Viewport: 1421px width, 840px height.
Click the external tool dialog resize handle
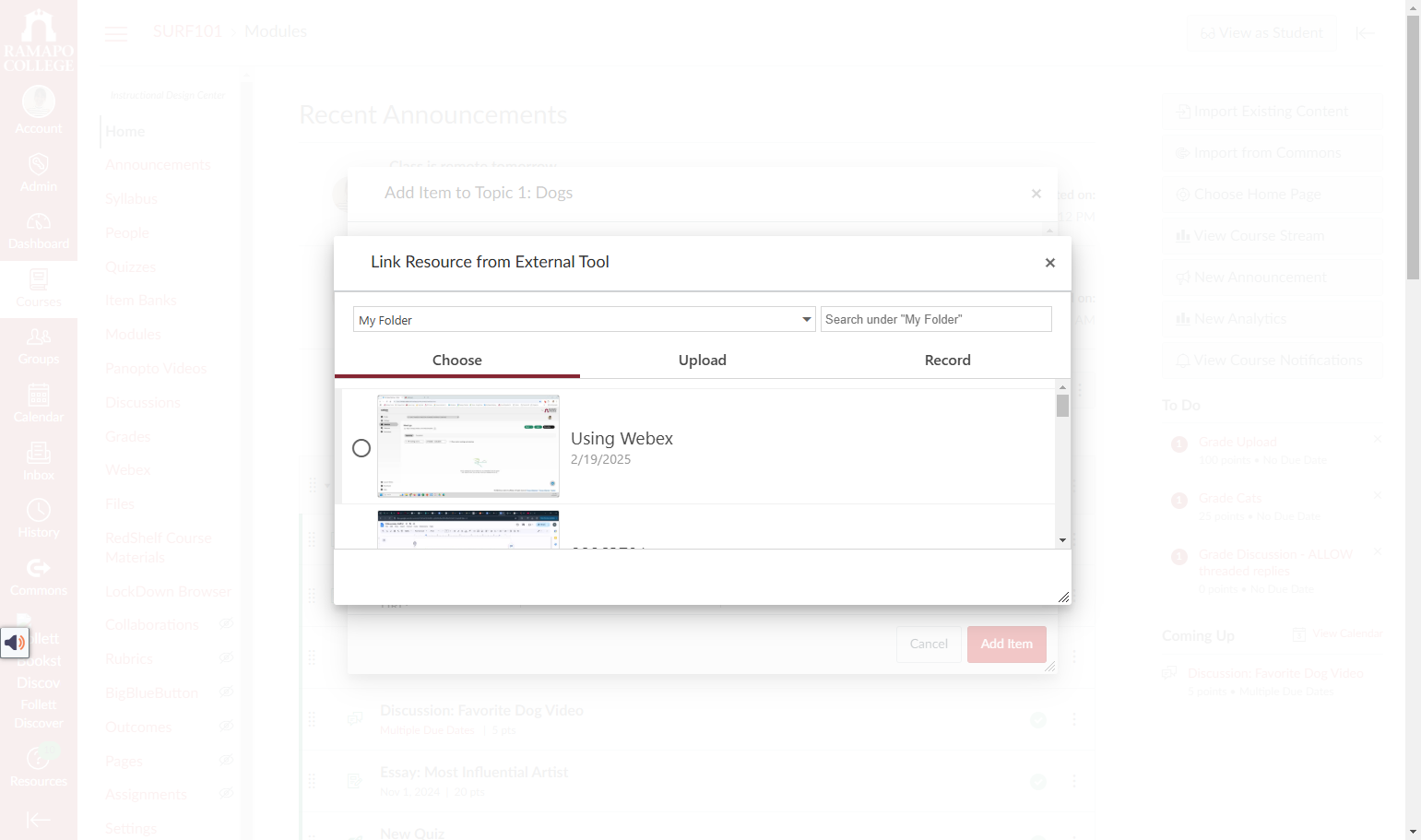click(x=1063, y=597)
